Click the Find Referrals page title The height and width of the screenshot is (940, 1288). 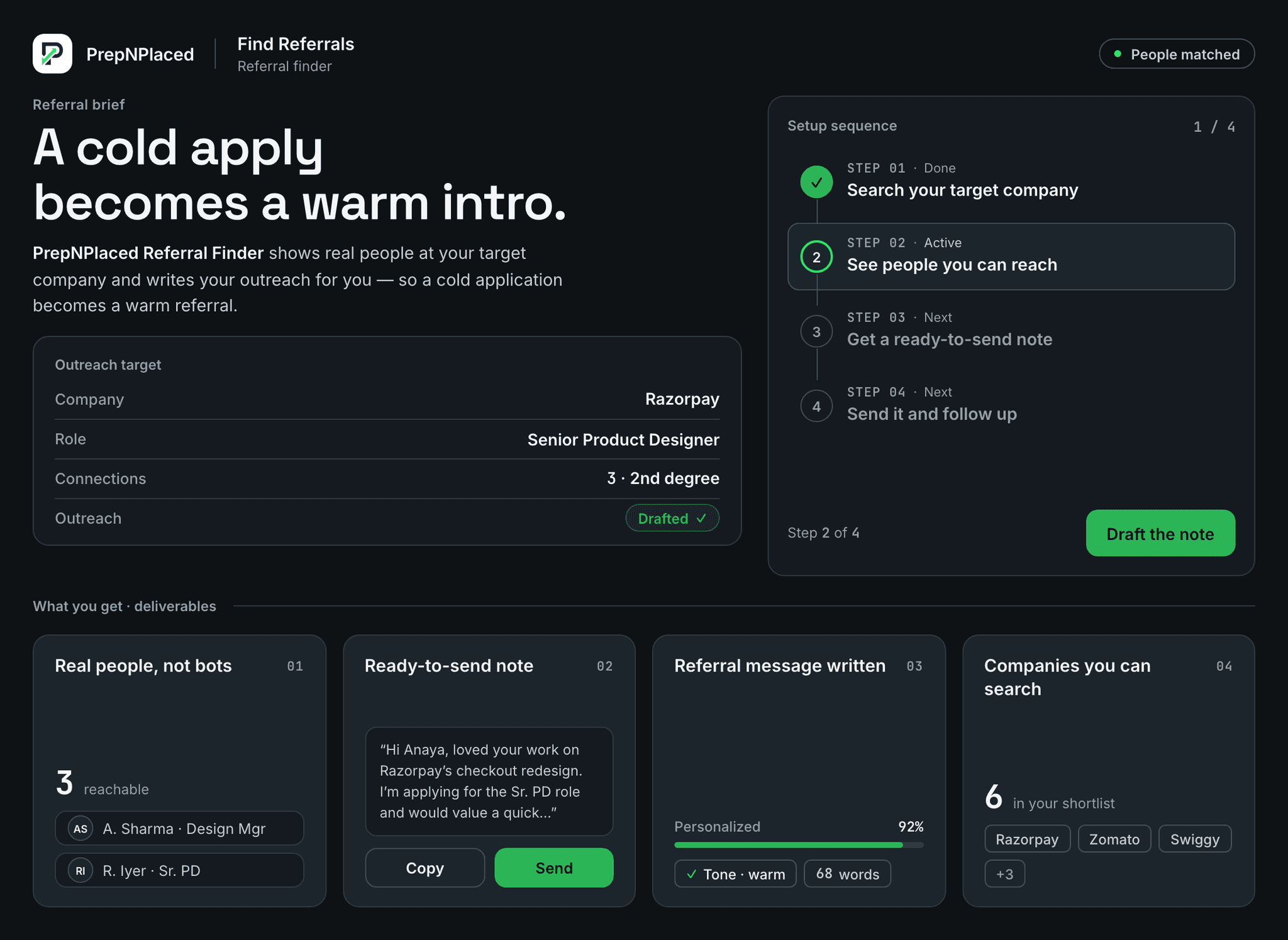(x=296, y=44)
